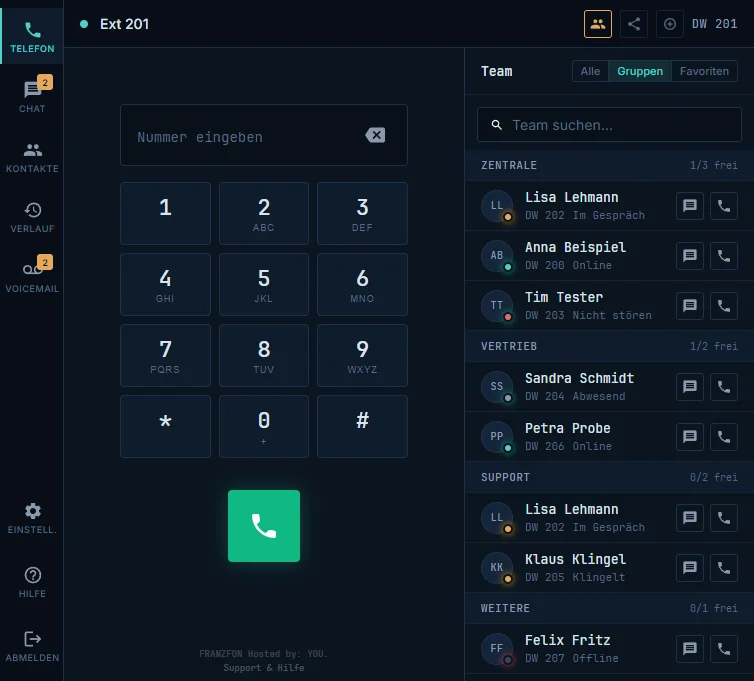Click the Ext 201 status title

pos(125,24)
